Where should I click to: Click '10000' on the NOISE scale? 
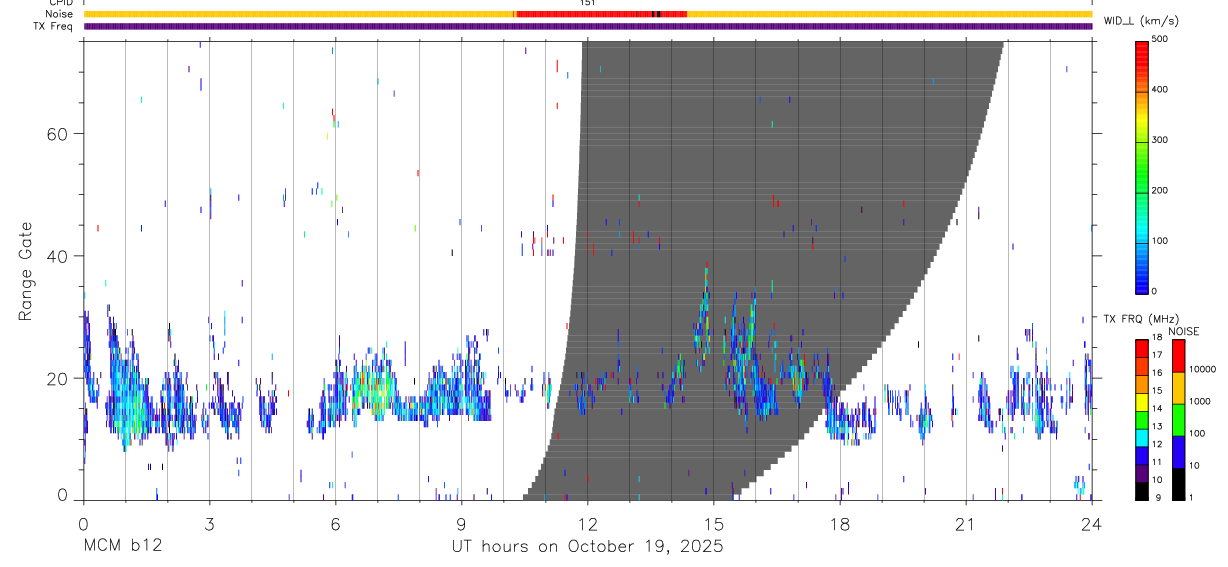(x=1201, y=369)
